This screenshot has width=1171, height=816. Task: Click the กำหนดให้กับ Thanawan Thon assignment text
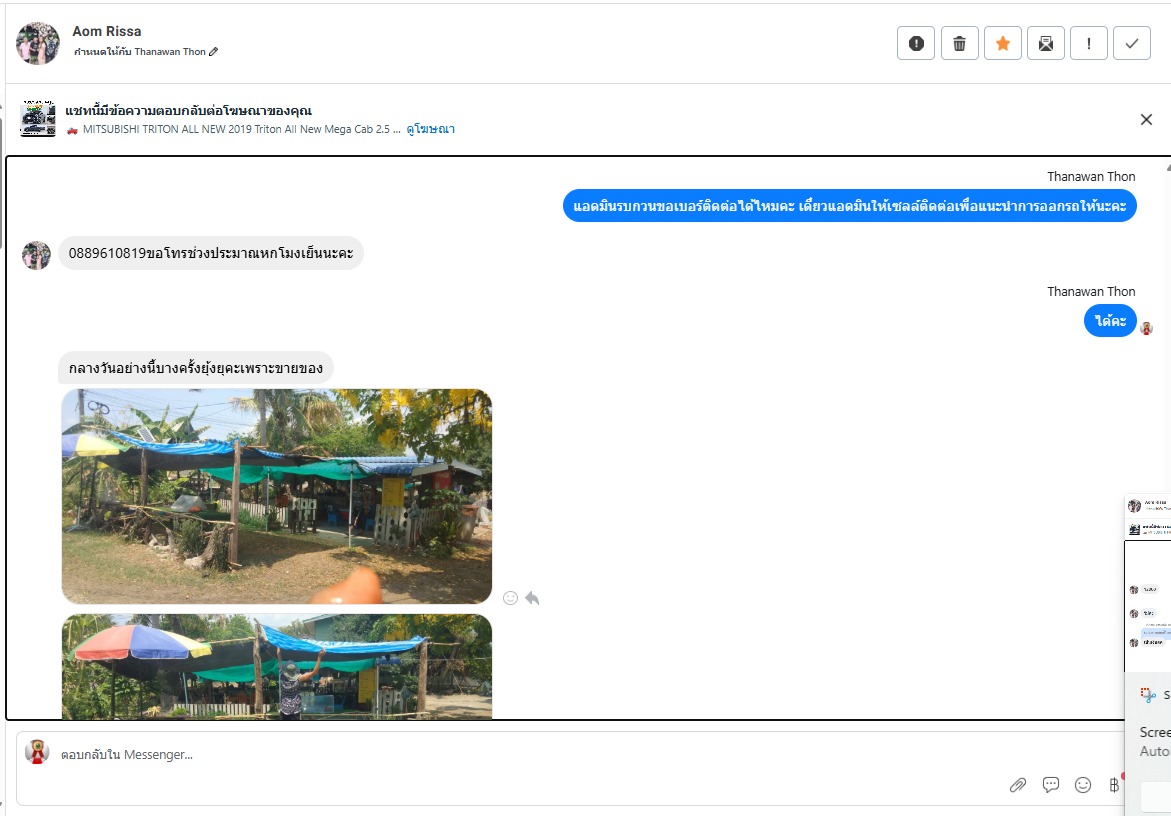pos(140,52)
